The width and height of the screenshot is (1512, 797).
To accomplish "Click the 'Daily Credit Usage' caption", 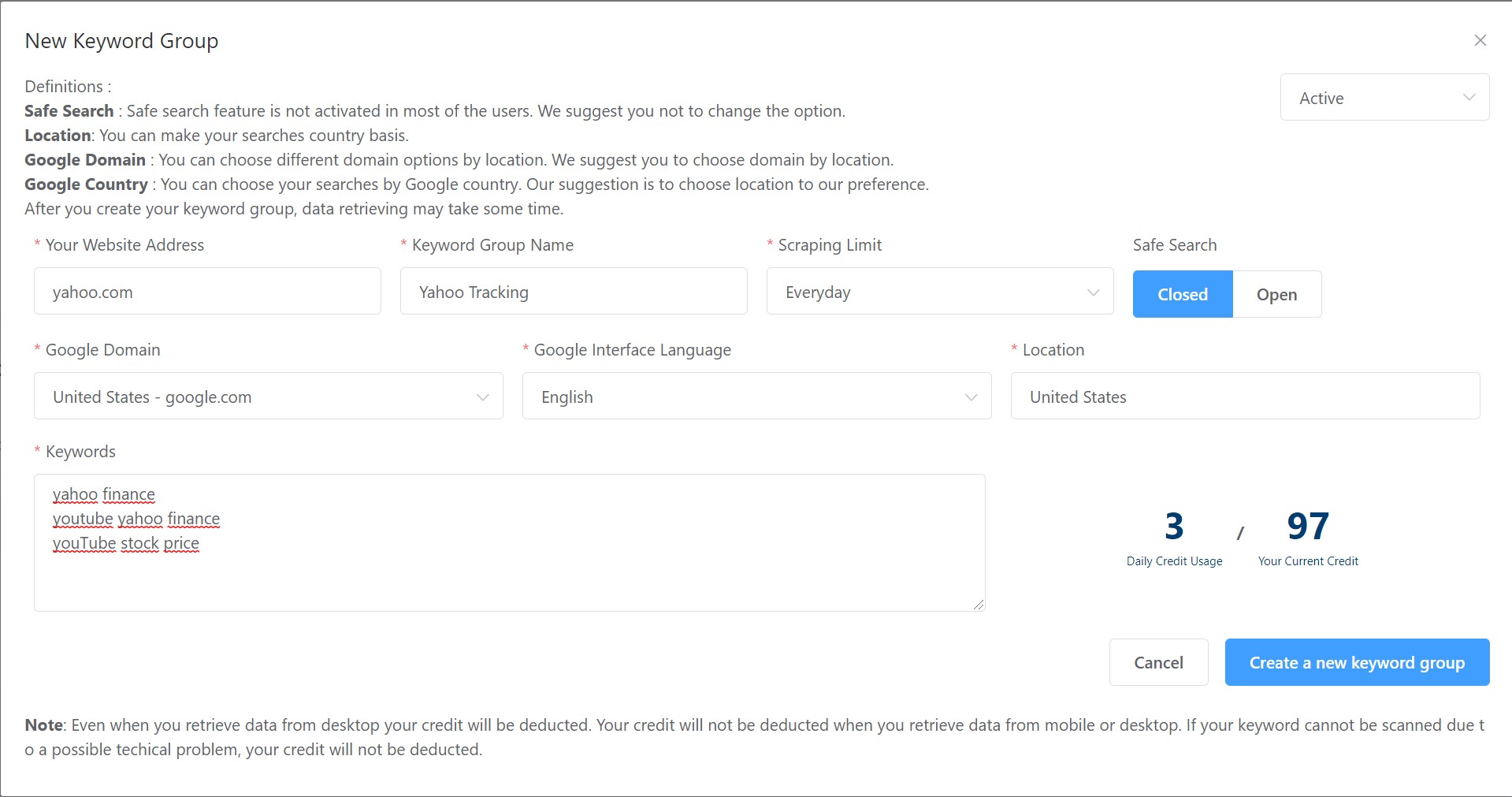I will (1174, 561).
